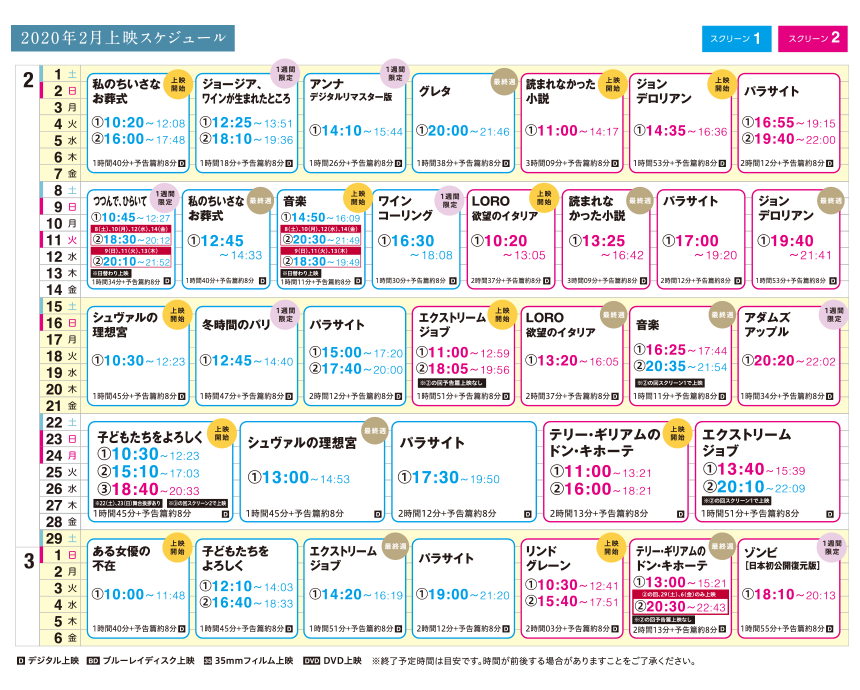The width and height of the screenshot is (860, 690).
Task: Select the 冬時間のパリ movie title
Action: point(236,325)
